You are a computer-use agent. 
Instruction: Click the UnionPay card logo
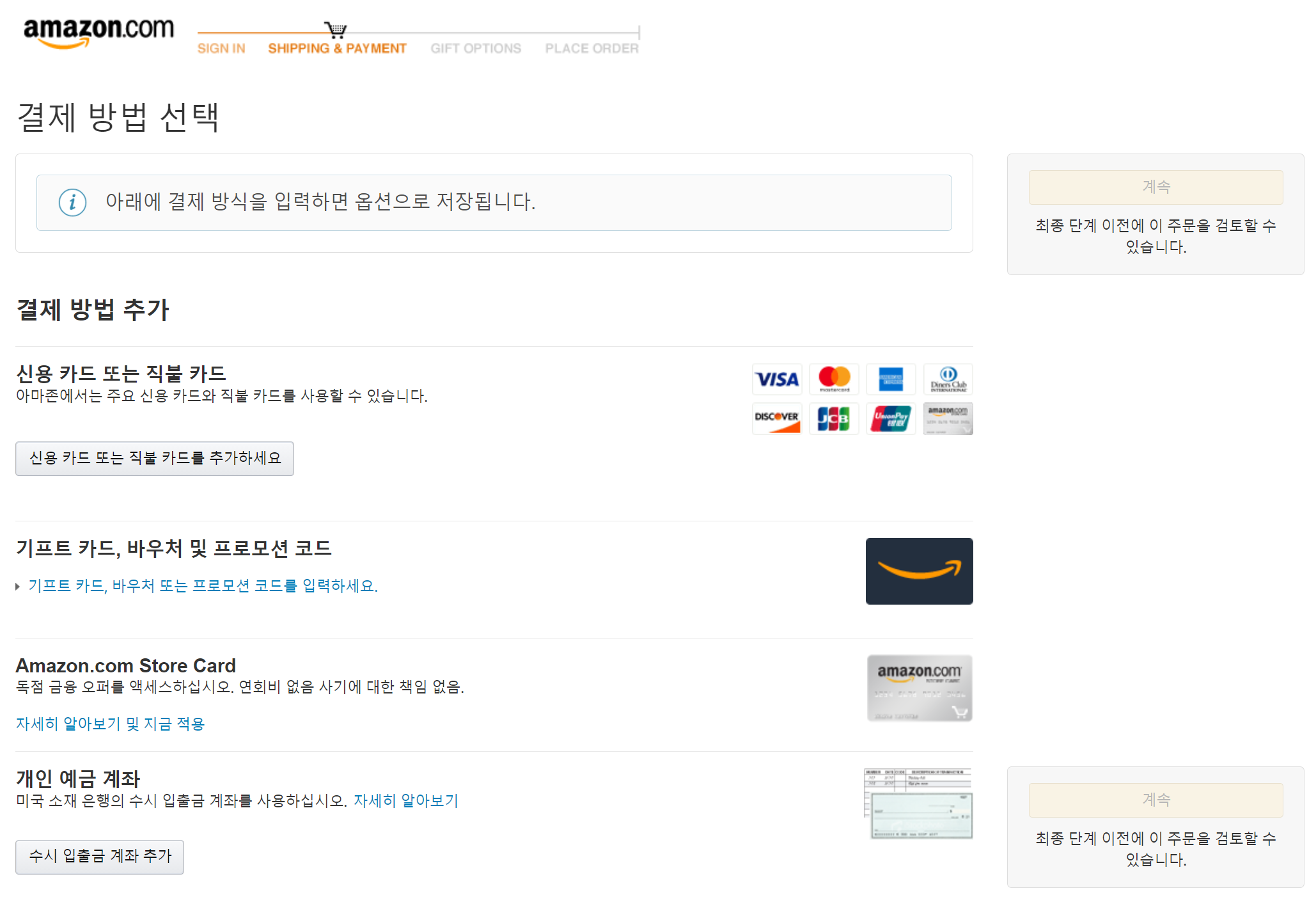pos(891,418)
